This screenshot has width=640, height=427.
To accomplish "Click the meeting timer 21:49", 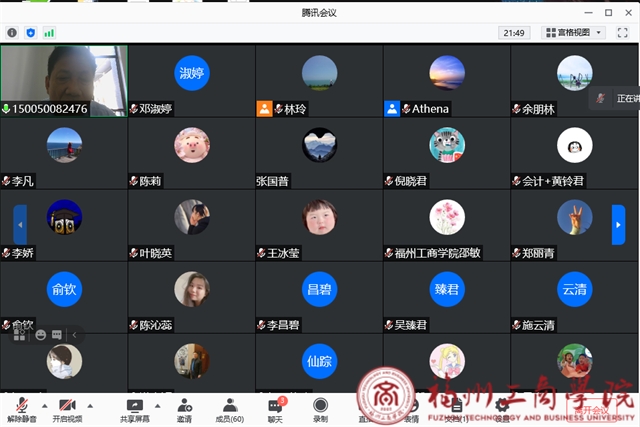I will (x=514, y=33).
